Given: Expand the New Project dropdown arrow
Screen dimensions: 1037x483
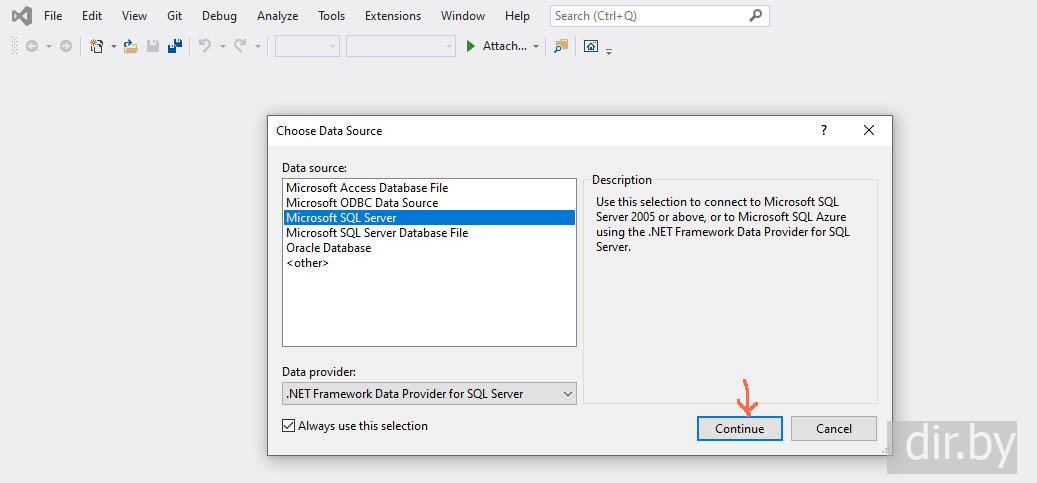Looking at the screenshot, I should 113,46.
